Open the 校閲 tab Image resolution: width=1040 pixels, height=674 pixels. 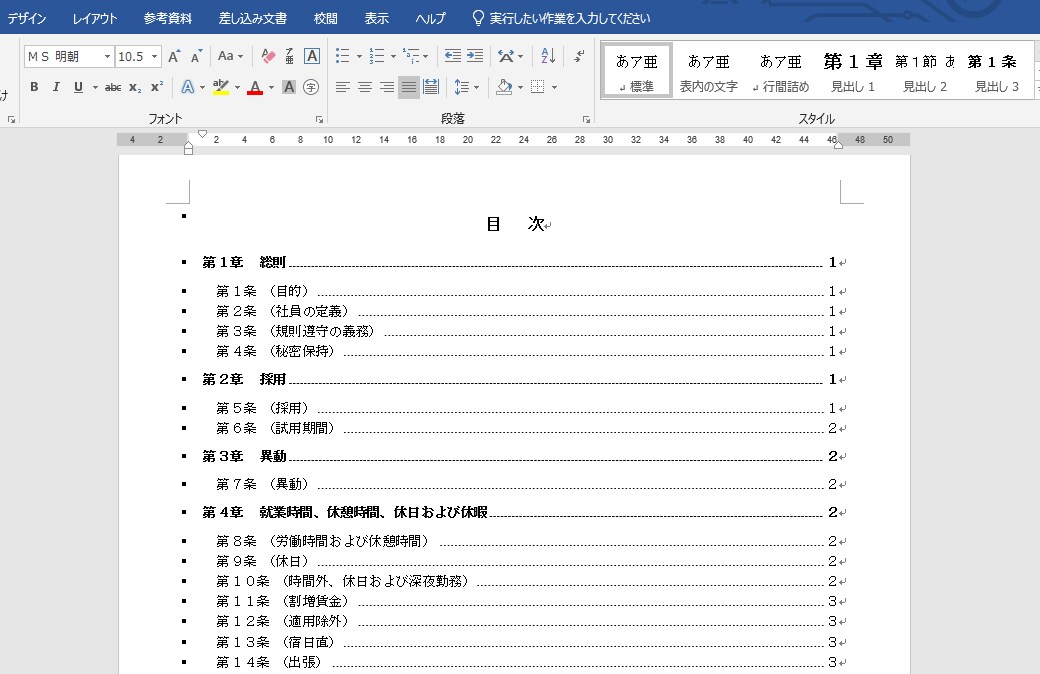coord(326,18)
